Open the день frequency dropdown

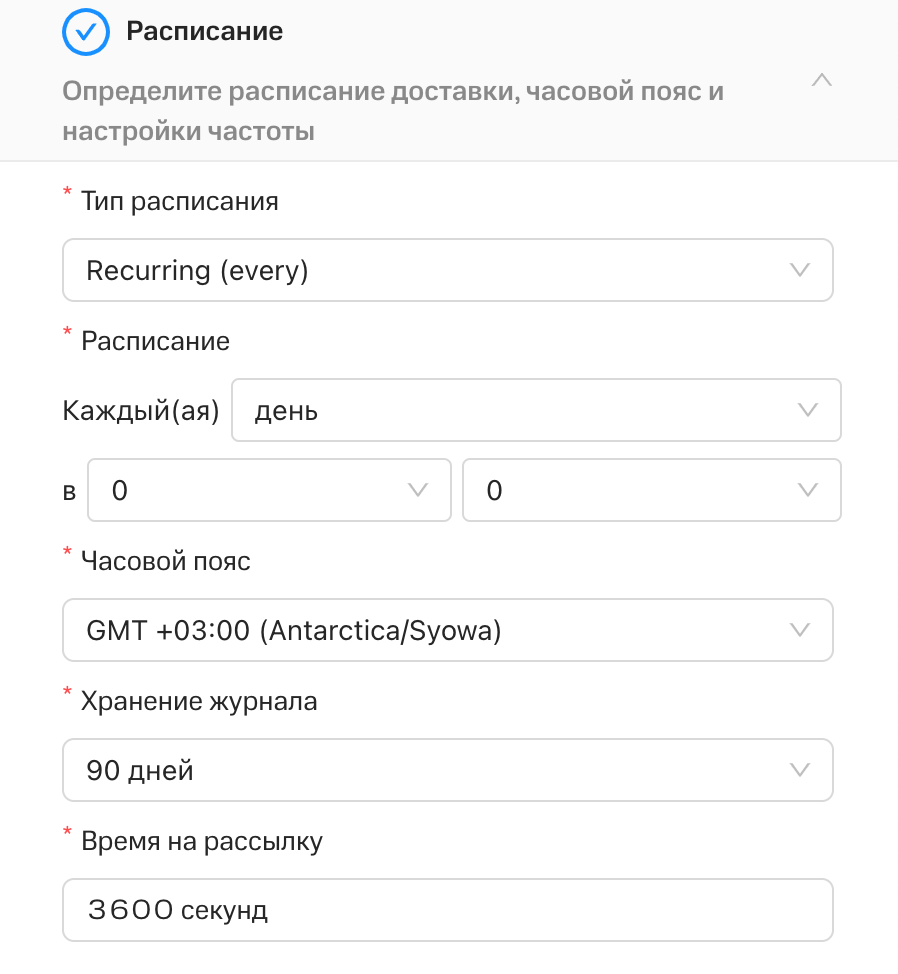click(537, 410)
